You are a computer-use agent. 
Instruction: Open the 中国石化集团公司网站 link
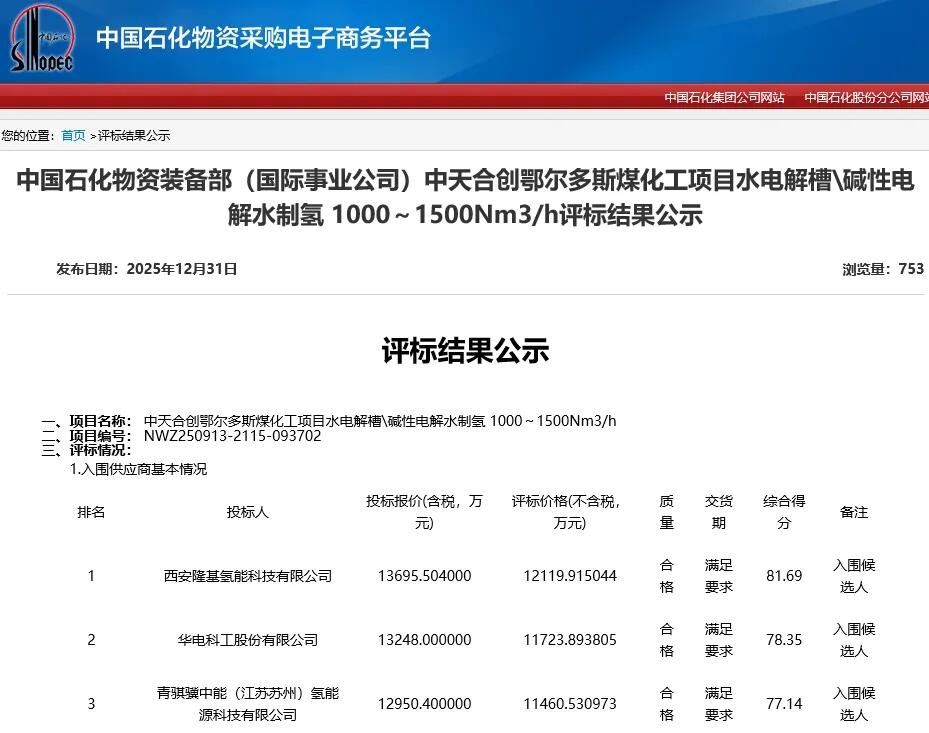724,97
